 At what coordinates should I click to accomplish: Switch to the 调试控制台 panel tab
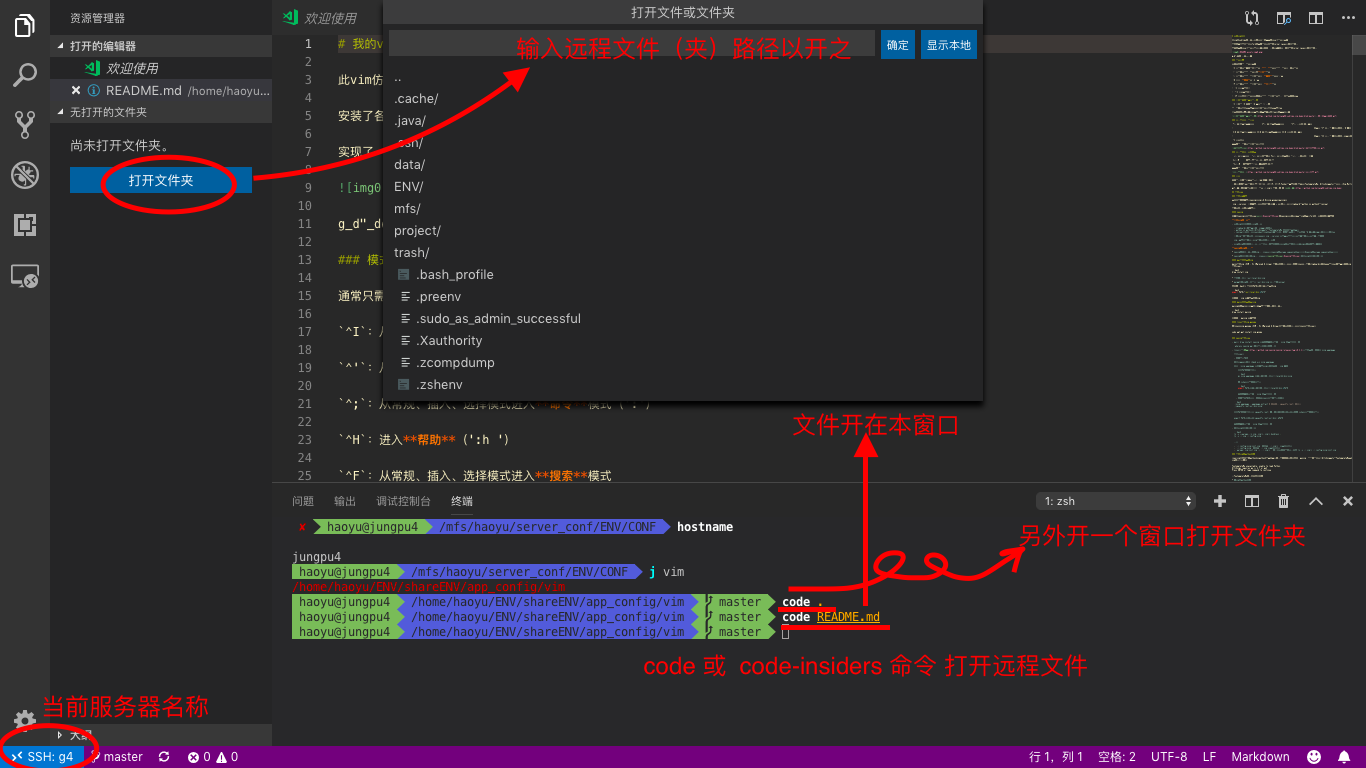point(403,501)
